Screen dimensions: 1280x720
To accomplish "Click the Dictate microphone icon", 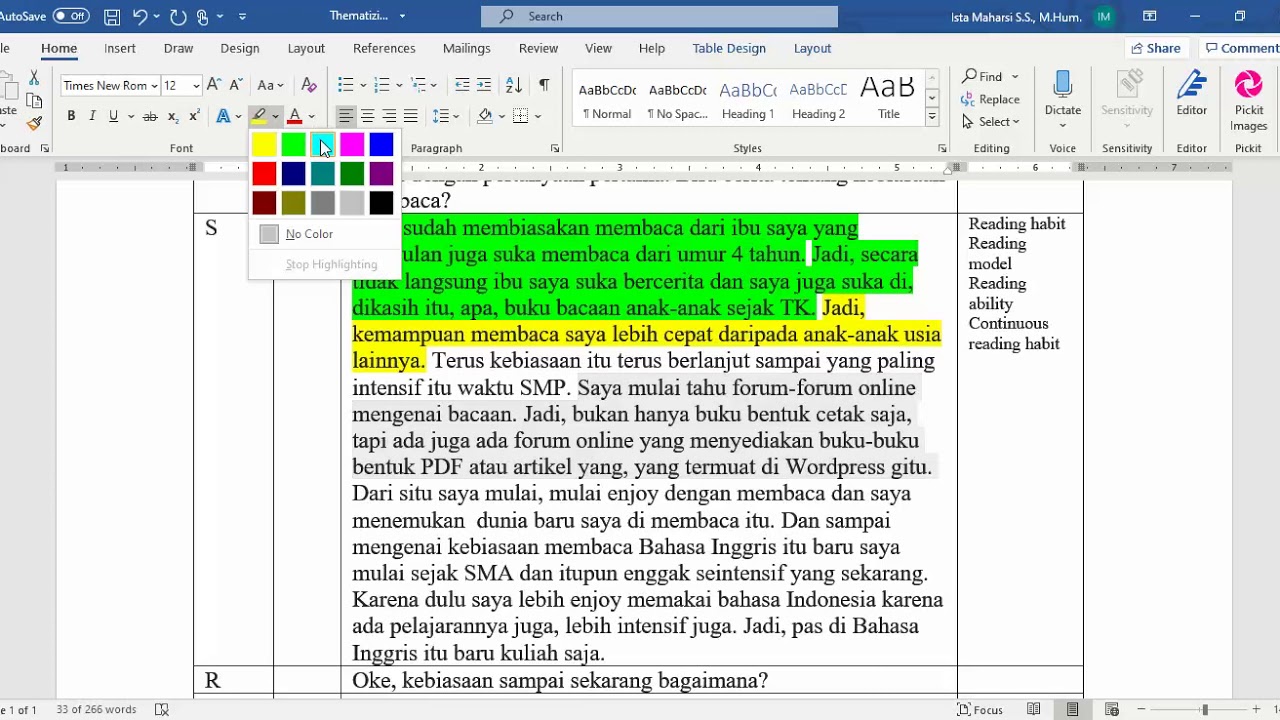I will [x=1062, y=84].
